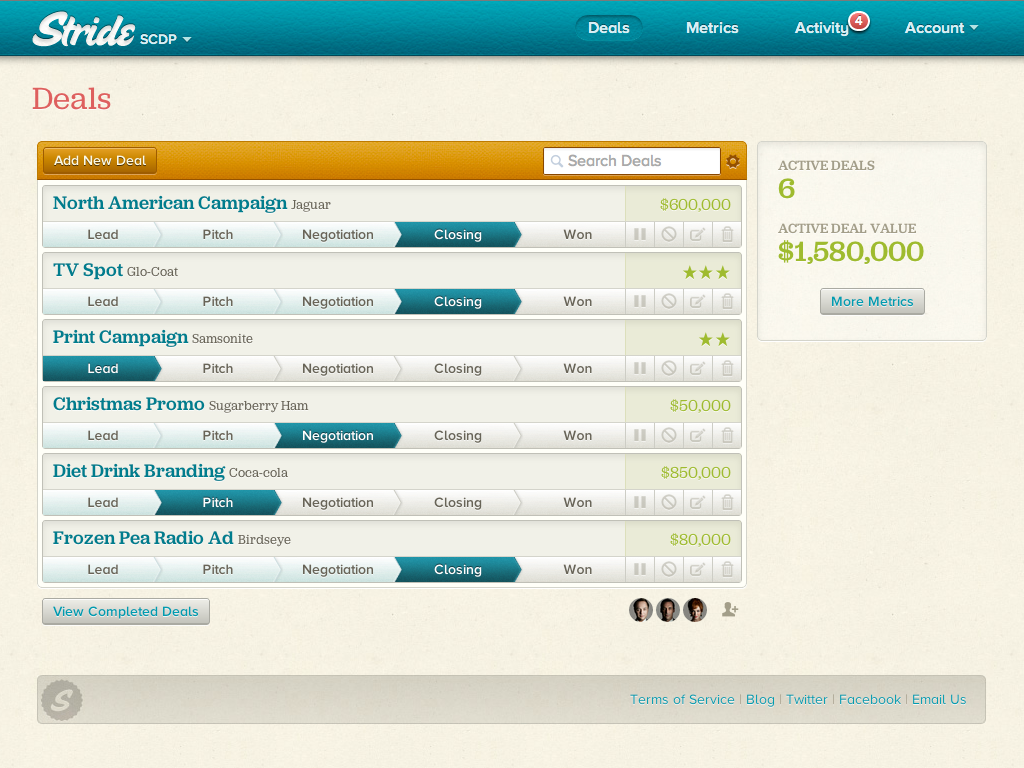Image resolution: width=1024 pixels, height=768 pixels.
Task: Open the Twitter footer link
Action: pos(807,699)
